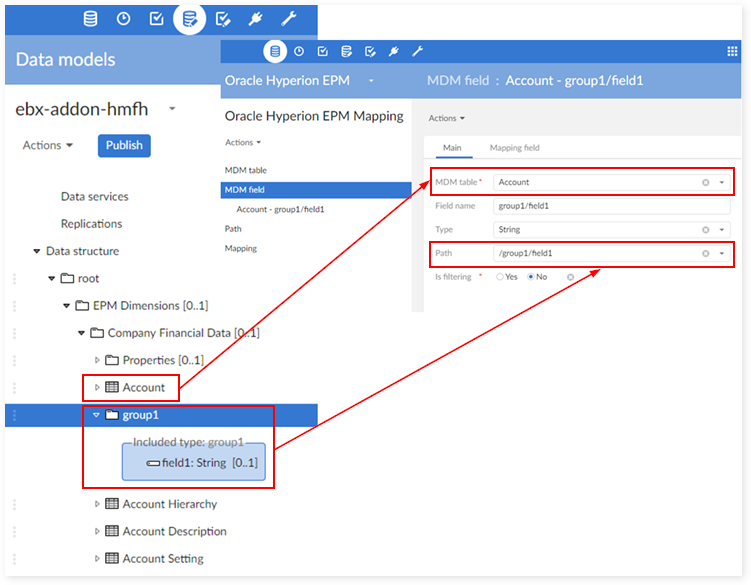Open the Path field dropdown arrow
751x585 pixels.
722,253
